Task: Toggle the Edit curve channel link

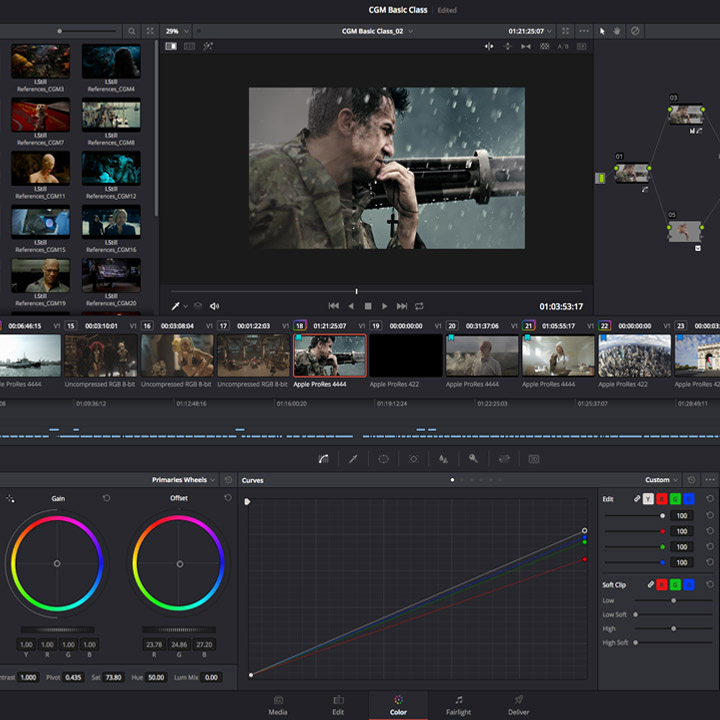Action: pos(637,499)
